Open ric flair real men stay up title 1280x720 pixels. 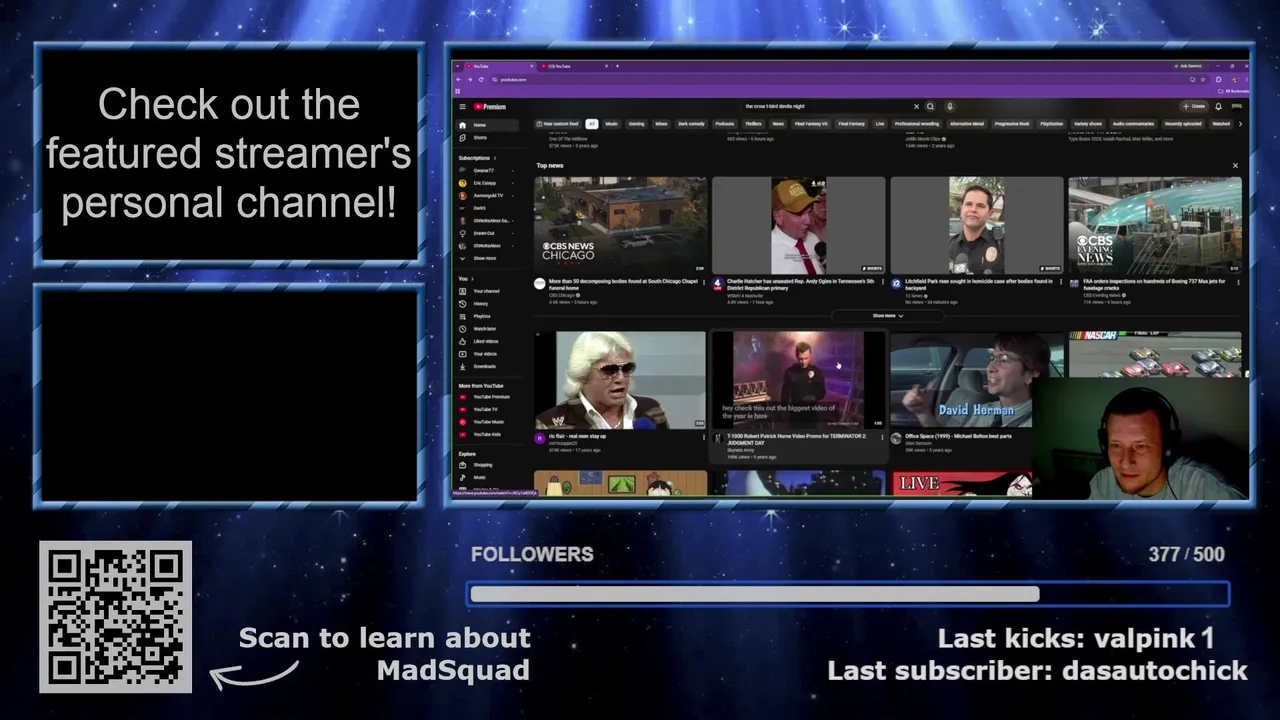click(x=578, y=436)
